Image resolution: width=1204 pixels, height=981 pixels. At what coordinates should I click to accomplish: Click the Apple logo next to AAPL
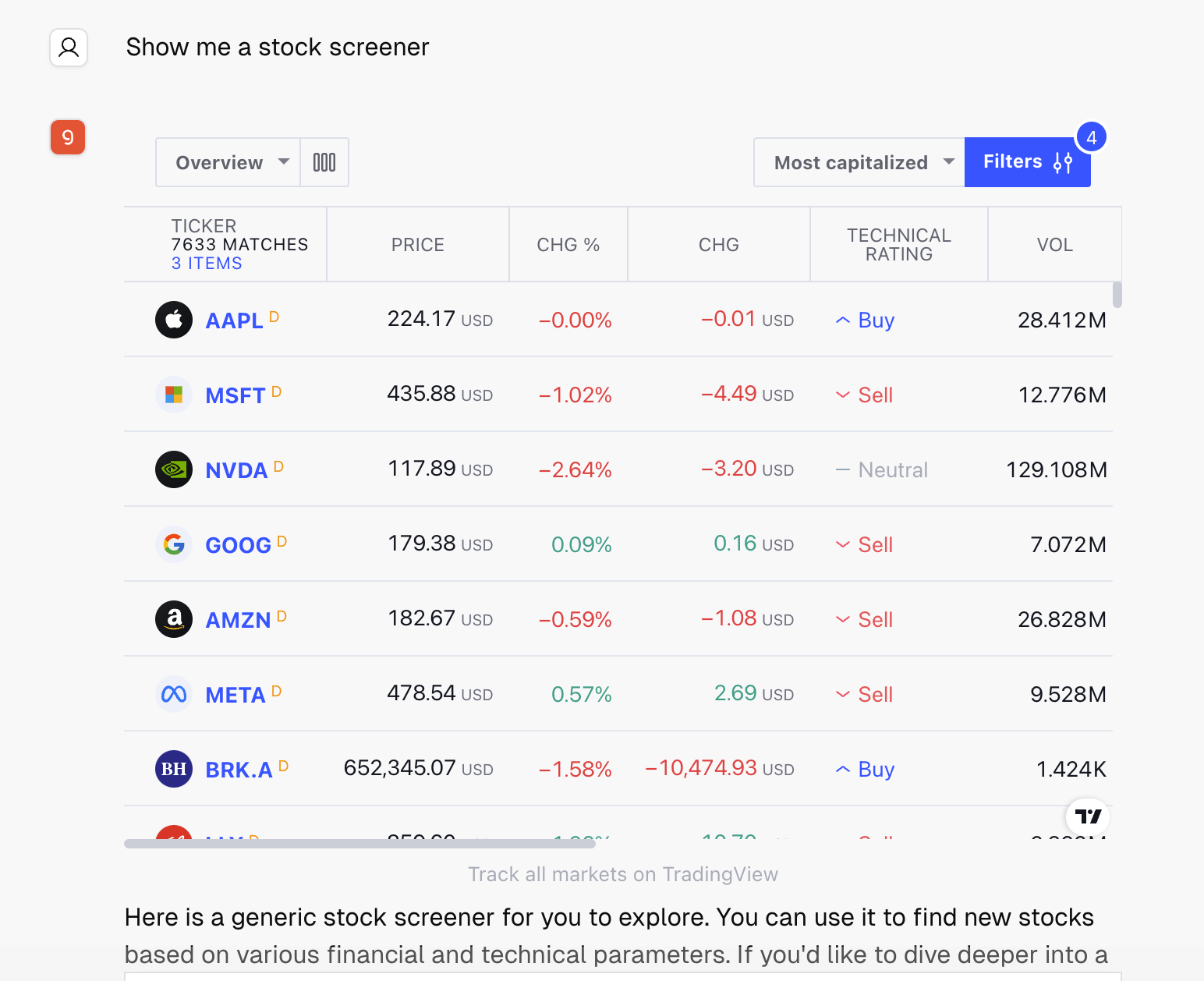(x=173, y=320)
